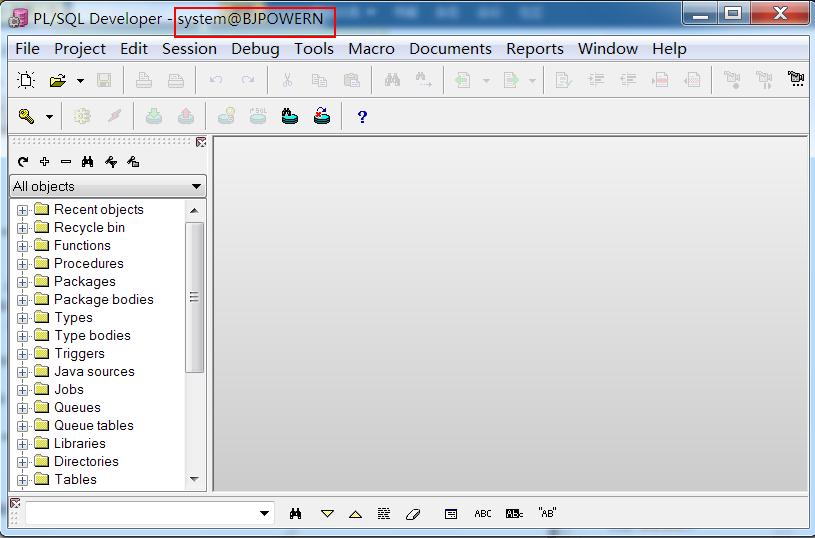The image size is (815, 538).
Task: Select the Queues folder in the tree
Action: [77, 408]
